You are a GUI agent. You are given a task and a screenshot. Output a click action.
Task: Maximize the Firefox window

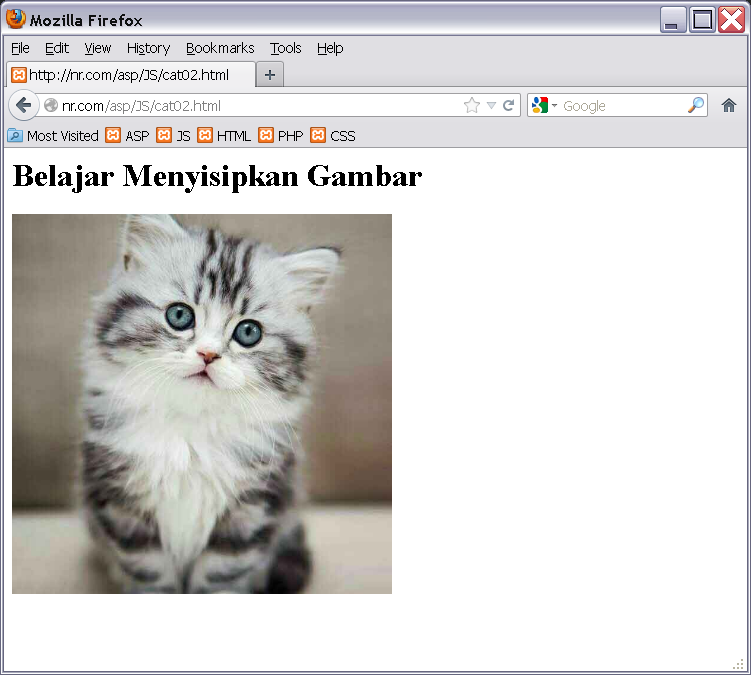[x=702, y=20]
